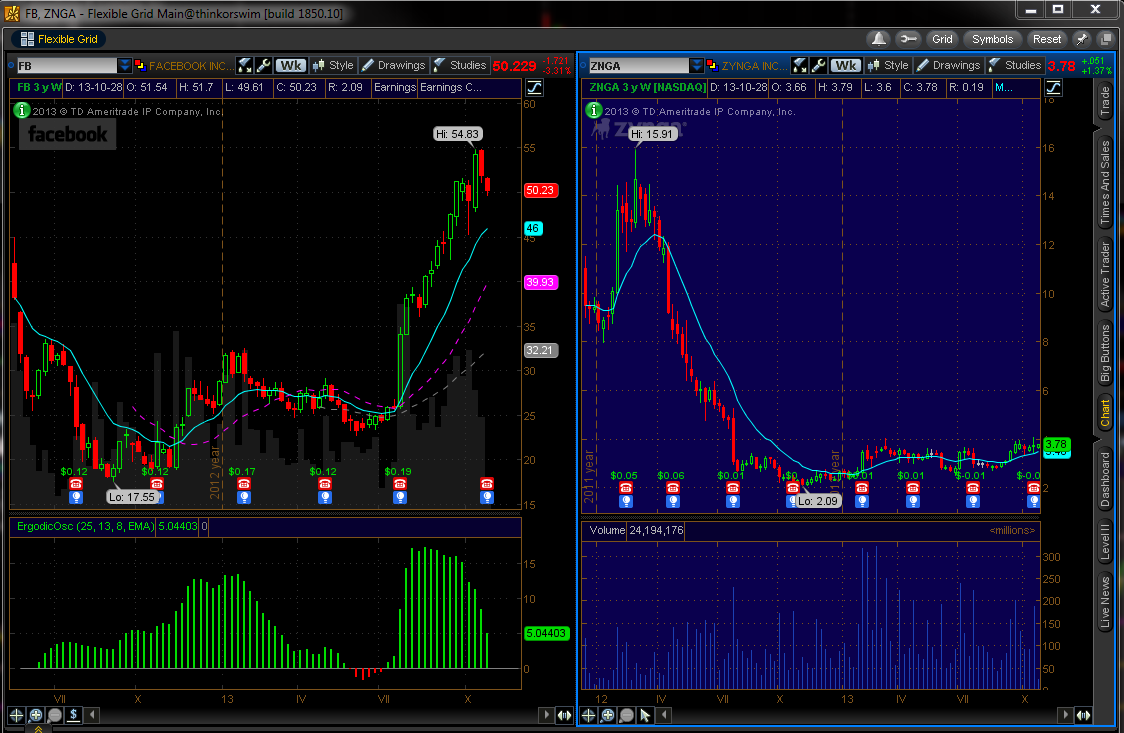Open the Live News sidebar tab
This screenshot has height=733, width=1124.
1105,603
